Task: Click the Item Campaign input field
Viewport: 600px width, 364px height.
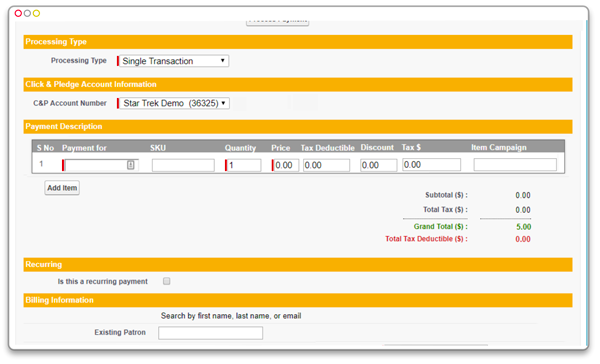Action: pyautogui.click(x=515, y=165)
